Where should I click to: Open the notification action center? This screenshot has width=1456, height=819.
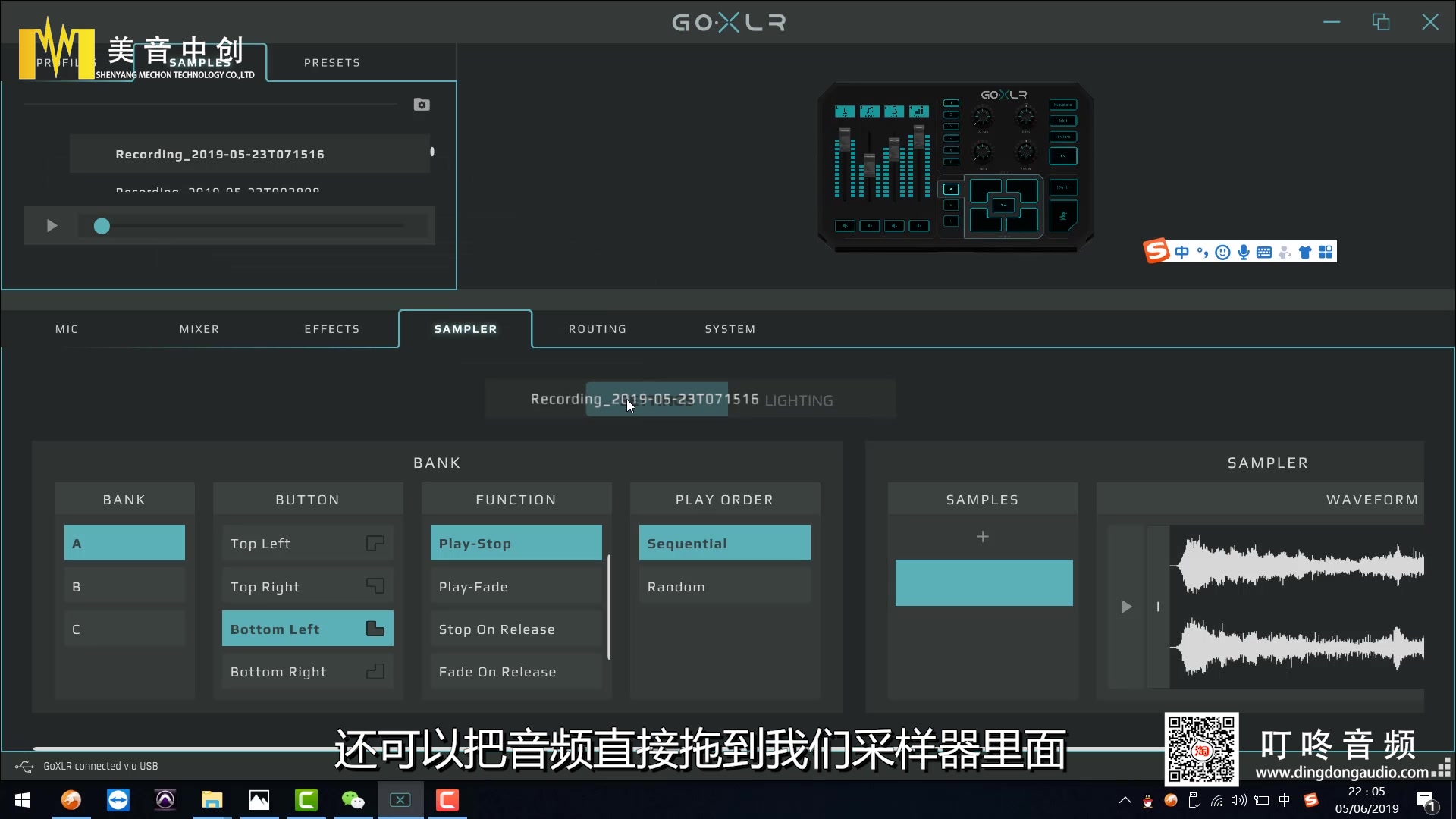point(1426,801)
